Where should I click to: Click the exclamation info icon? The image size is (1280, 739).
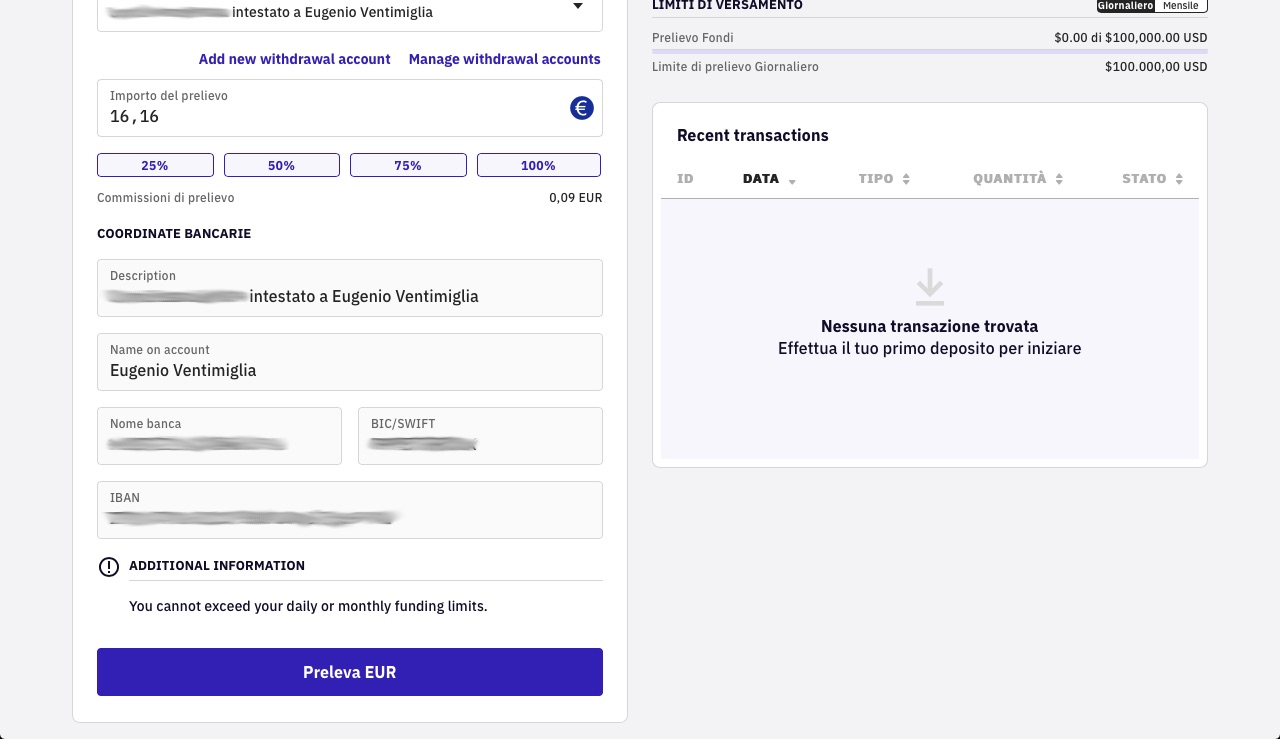pos(109,567)
